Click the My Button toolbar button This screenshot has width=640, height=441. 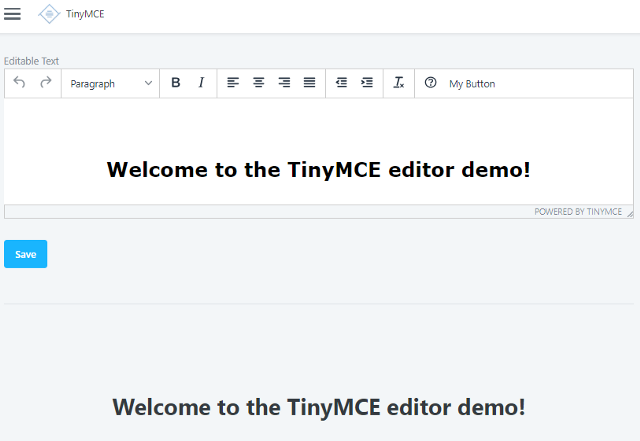[x=472, y=84]
